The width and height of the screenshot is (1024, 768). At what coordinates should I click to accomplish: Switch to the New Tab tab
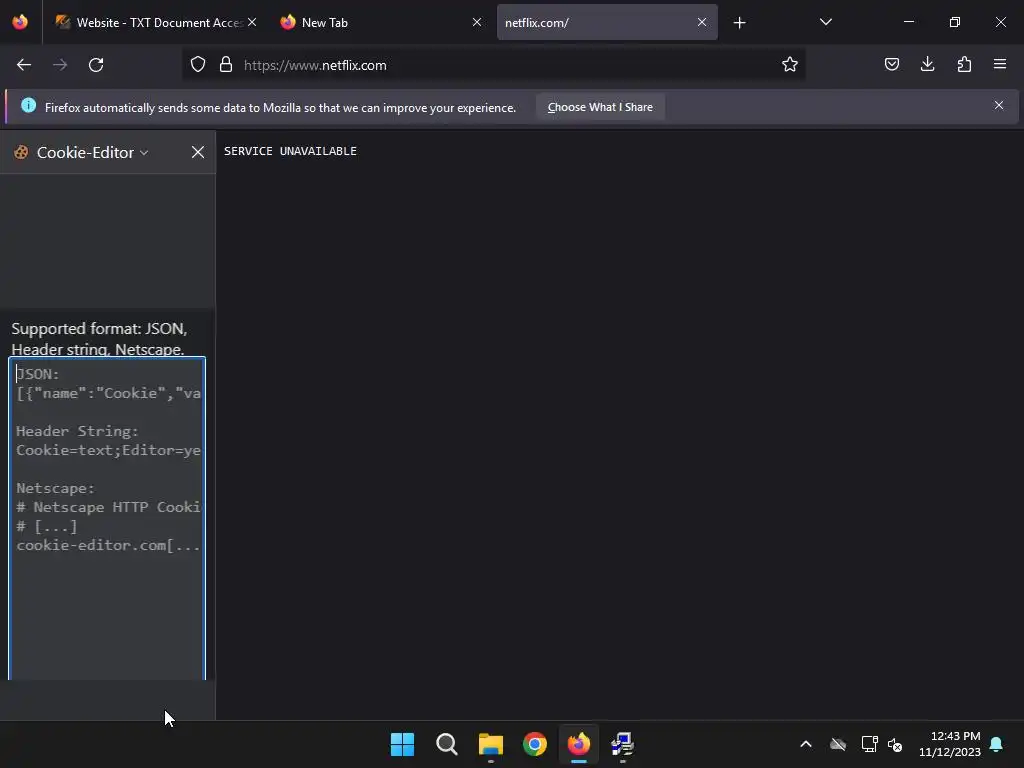click(381, 22)
